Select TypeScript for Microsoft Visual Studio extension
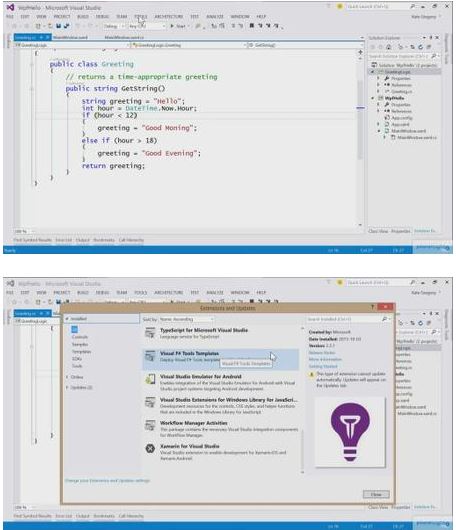456x530 pixels. (221, 333)
